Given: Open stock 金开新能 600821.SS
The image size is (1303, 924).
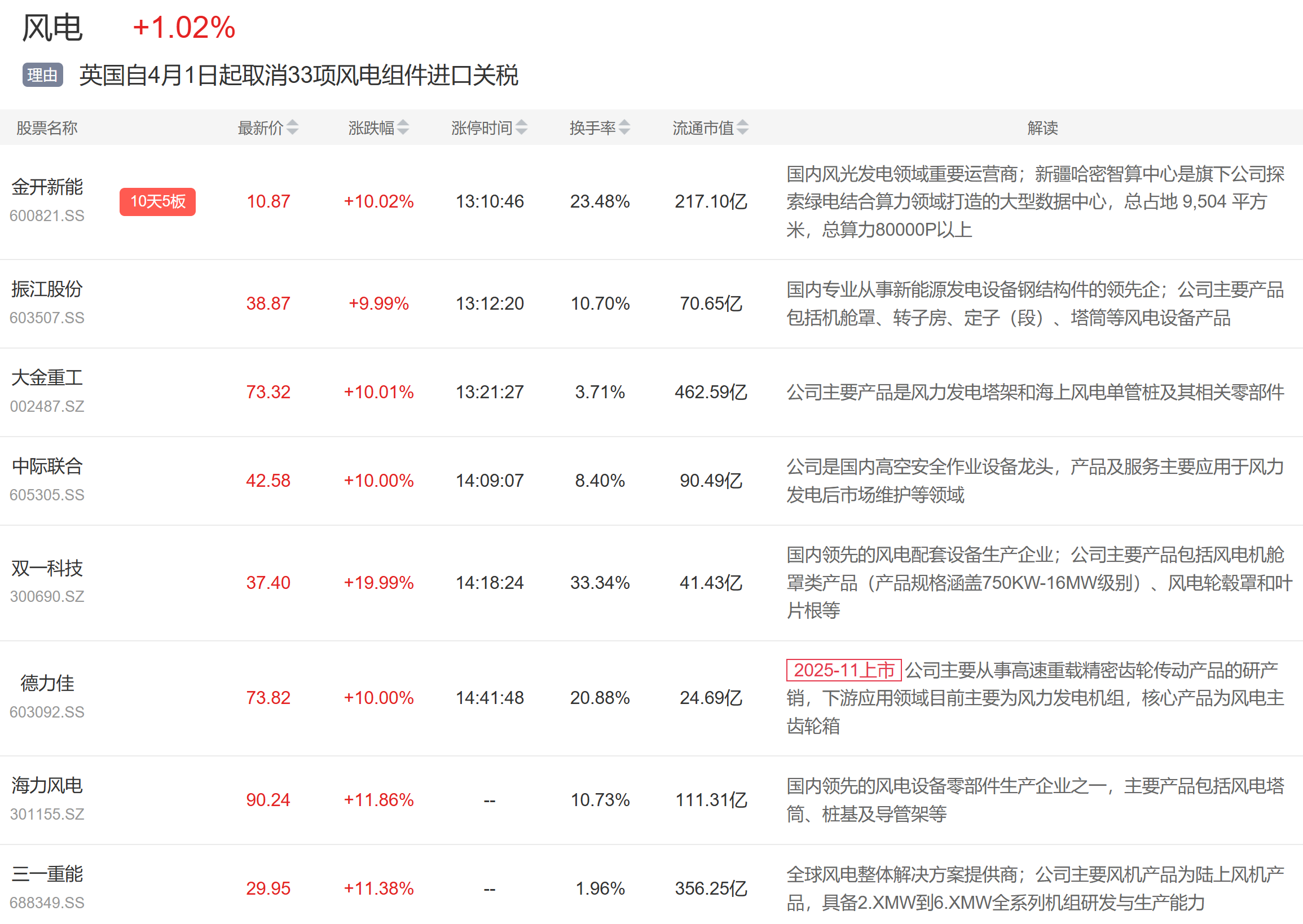Looking at the screenshot, I should point(47,187).
